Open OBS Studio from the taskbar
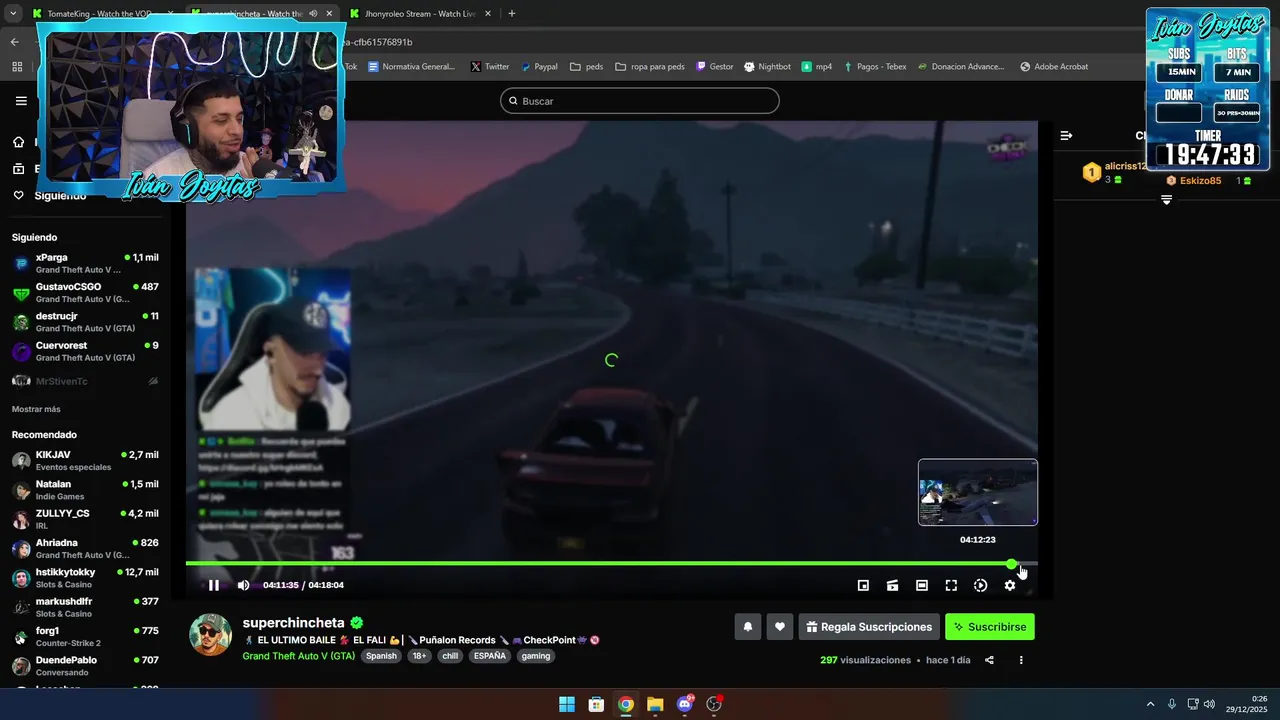Image resolution: width=1280 pixels, height=720 pixels. tap(714, 704)
